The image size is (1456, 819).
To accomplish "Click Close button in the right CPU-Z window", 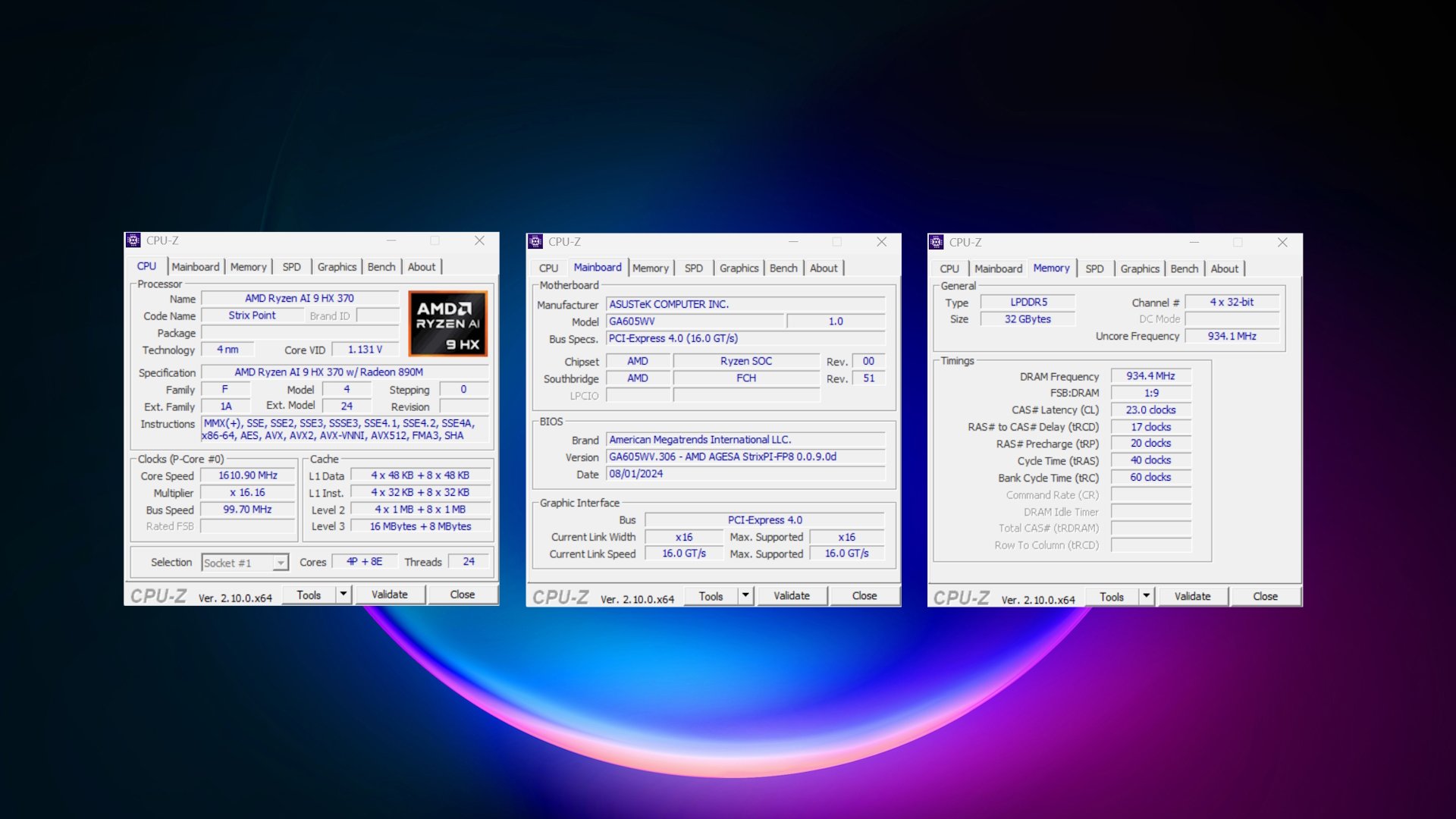I will pos(1266,597).
